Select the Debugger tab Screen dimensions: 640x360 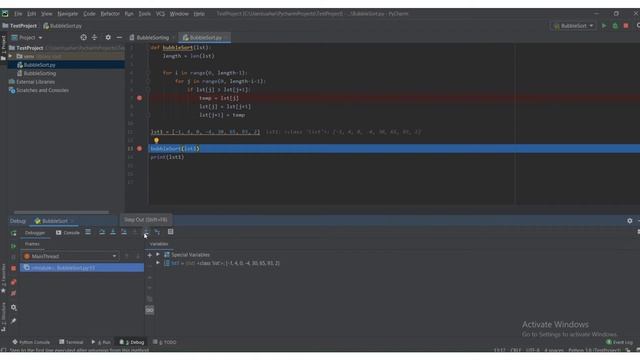[x=35, y=233]
